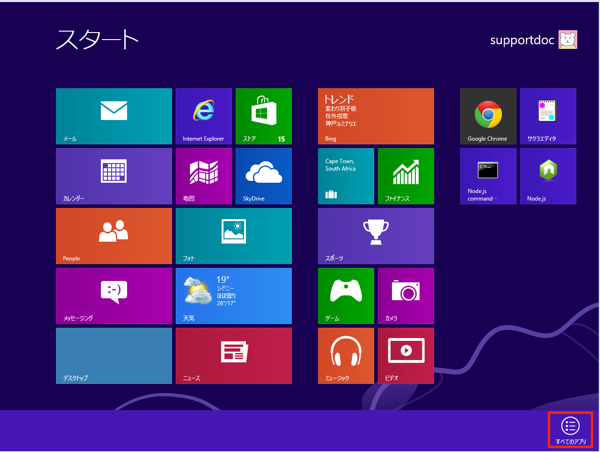This screenshot has width=600, height=452.
Task: Launch the Node.js tile
Action: click(548, 176)
